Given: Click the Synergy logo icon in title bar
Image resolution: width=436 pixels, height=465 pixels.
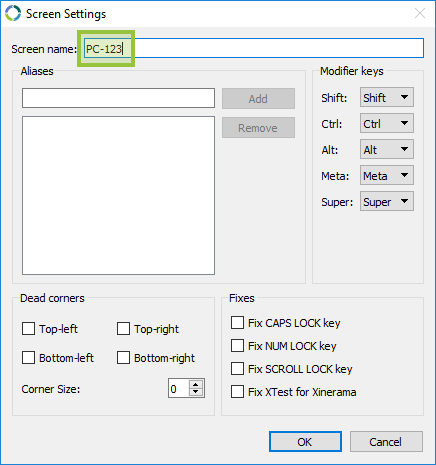Looking at the screenshot, I should click(13, 13).
